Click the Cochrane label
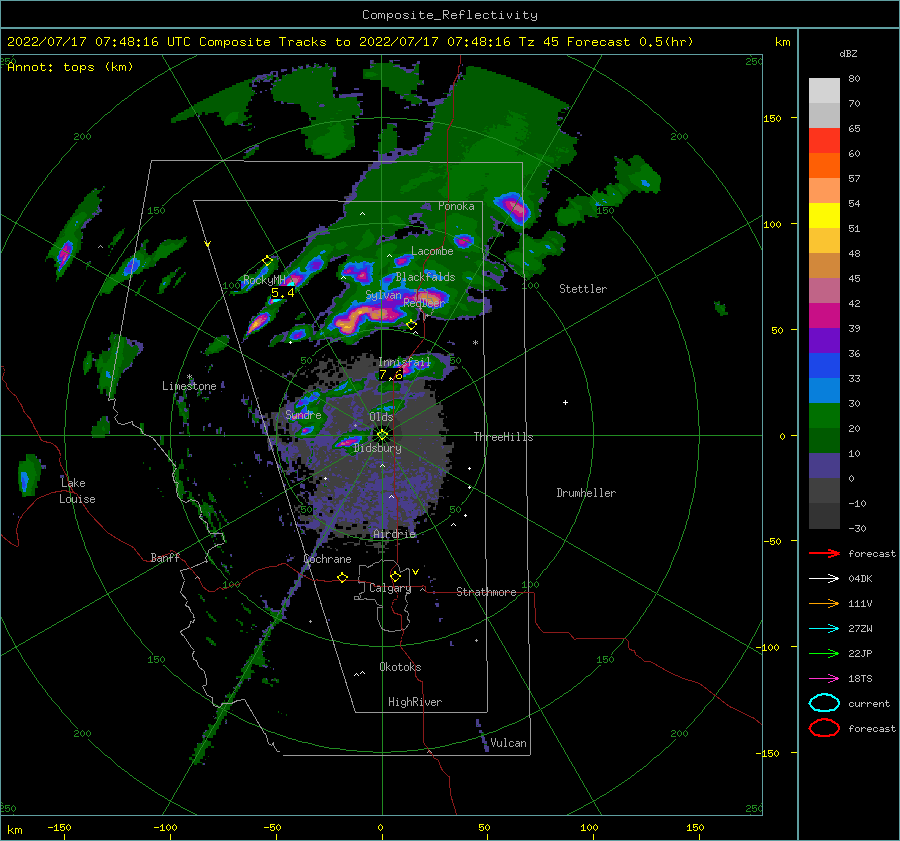900x841 pixels. tap(327, 559)
